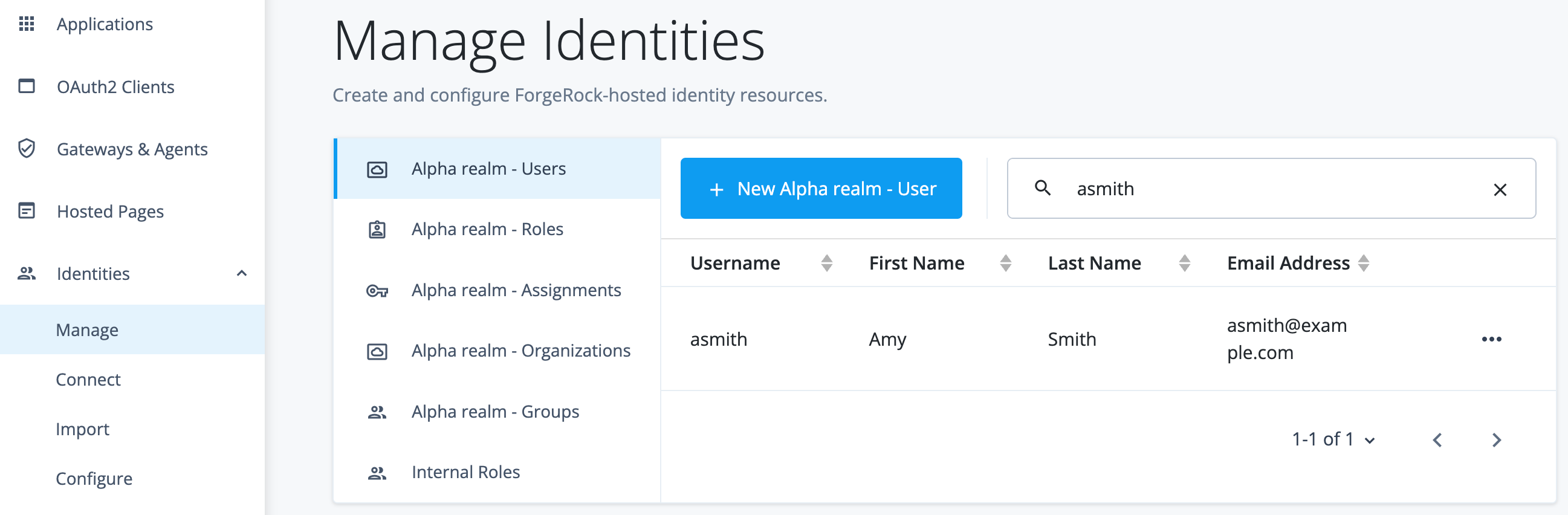Click the search magnifier icon
The height and width of the screenshot is (515, 1568).
point(1042,188)
